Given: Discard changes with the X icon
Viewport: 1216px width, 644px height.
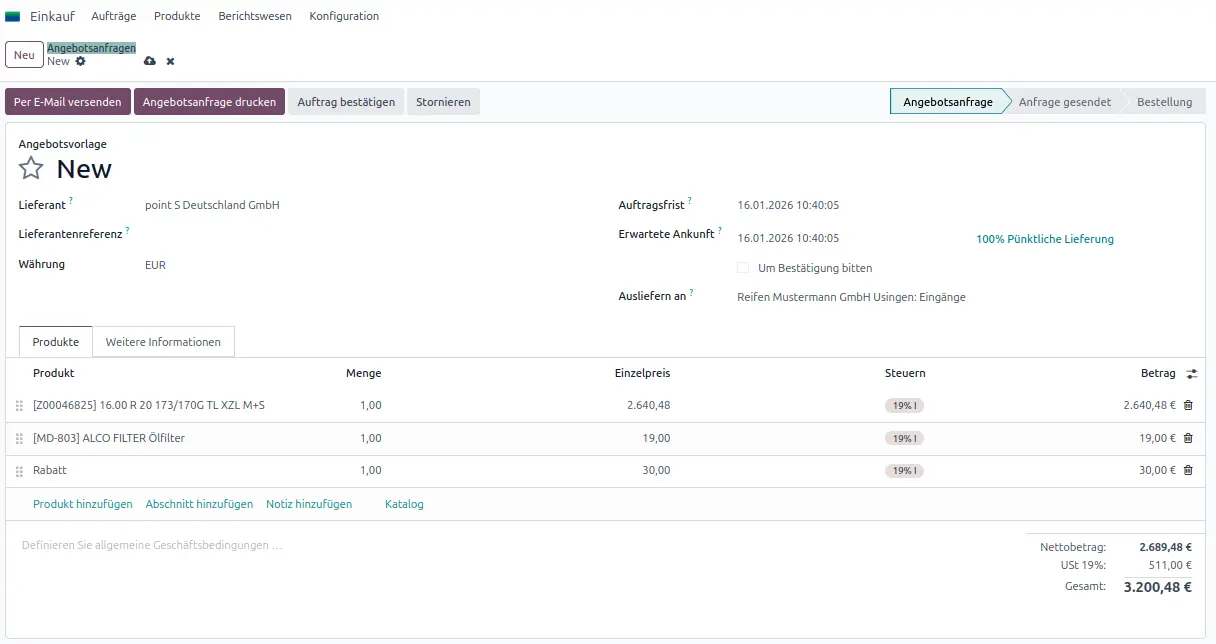Looking at the screenshot, I should pos(170,61).
